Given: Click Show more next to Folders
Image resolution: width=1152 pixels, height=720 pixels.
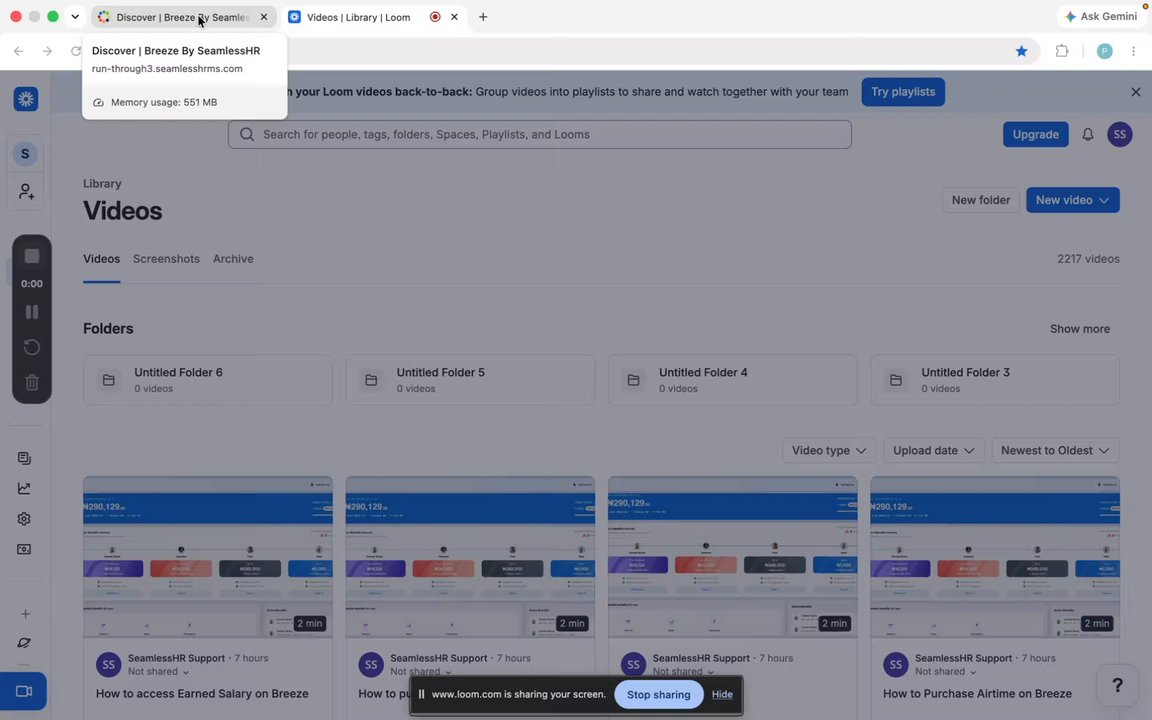Looking at the screenshot, I should [1079, 328].
